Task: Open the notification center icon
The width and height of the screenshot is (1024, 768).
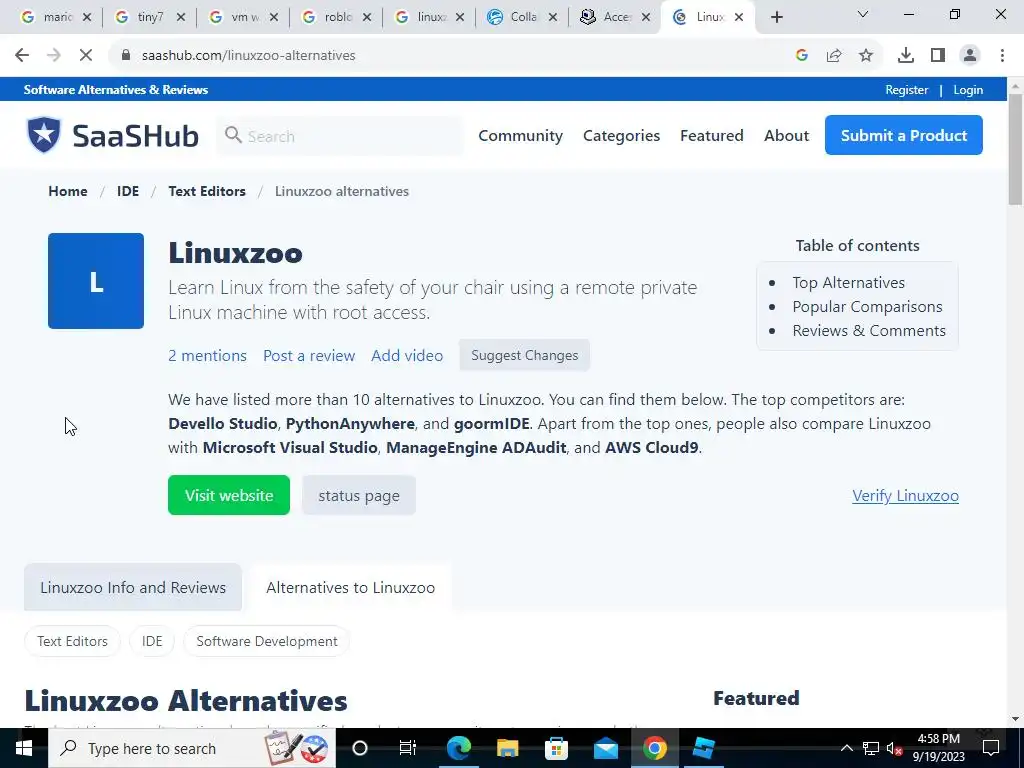Action: pos(991,748)
